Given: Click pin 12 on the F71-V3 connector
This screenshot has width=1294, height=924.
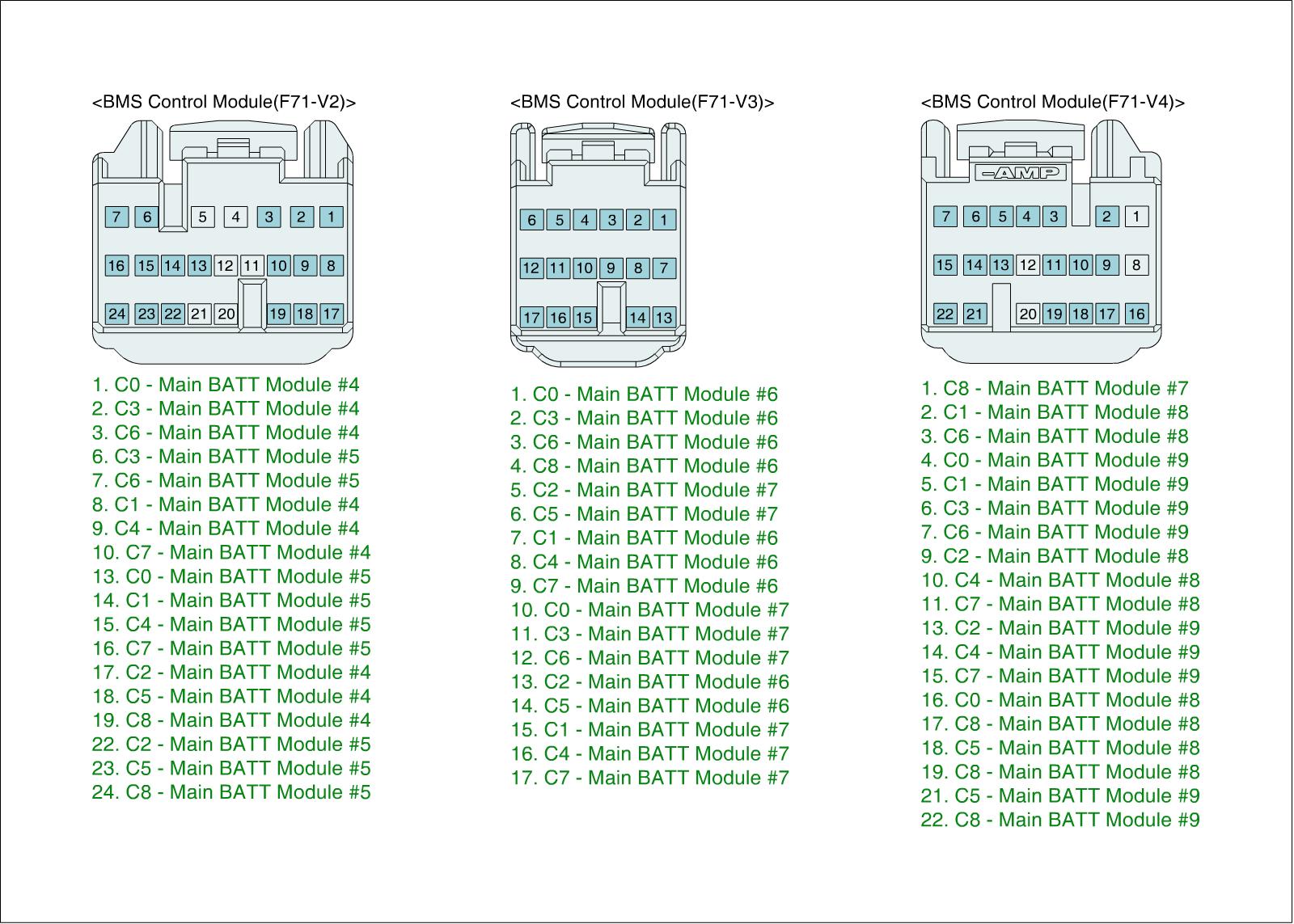Looking at the screenshot, I should click(531, 268).
